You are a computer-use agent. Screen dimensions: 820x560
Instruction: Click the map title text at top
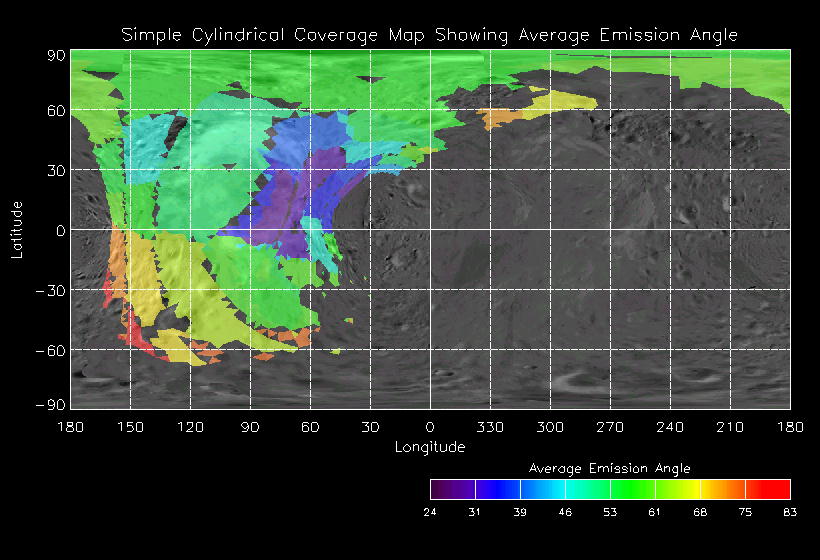429,35
